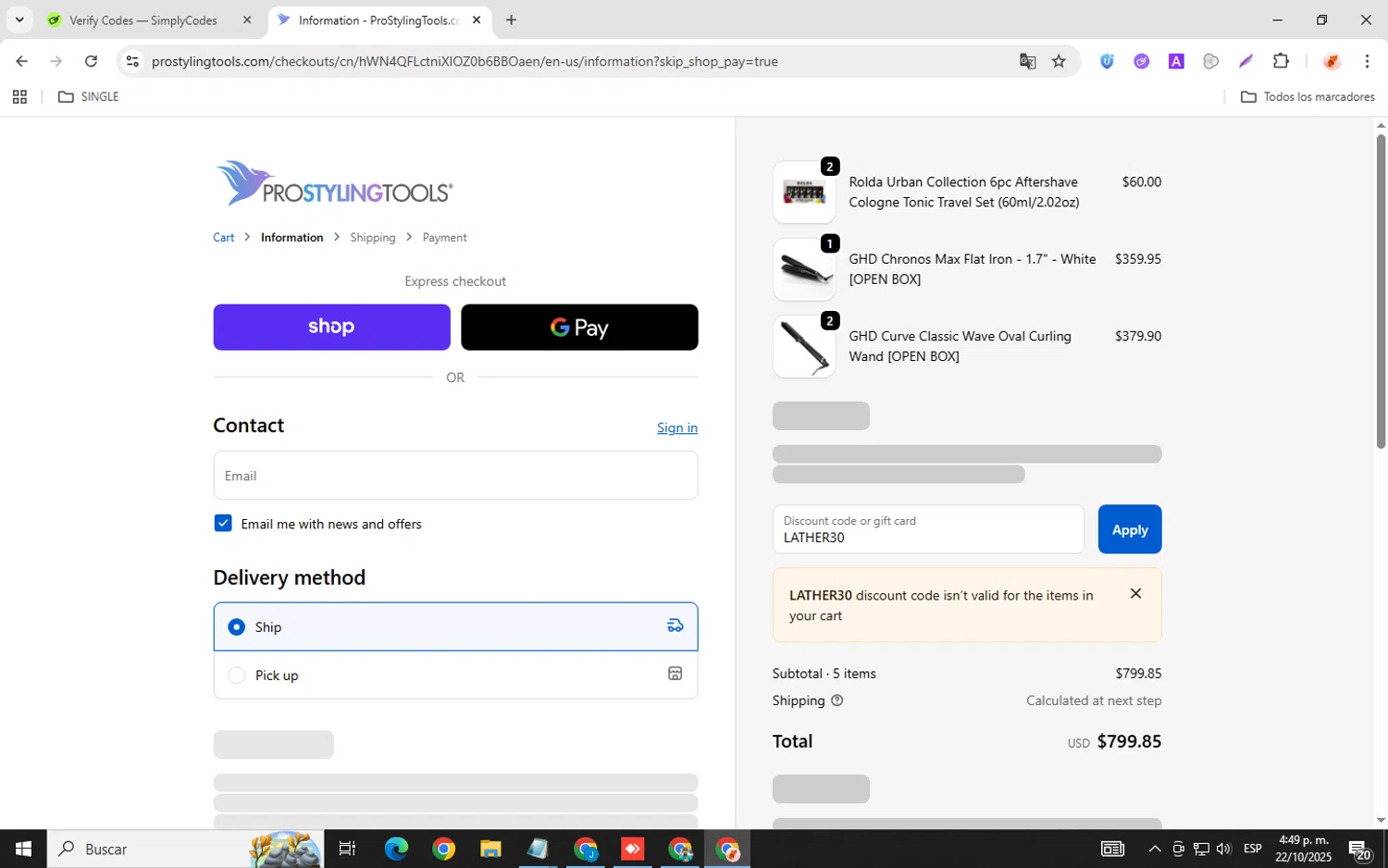Image resolution: width=1388 pixels, height=868 pixels.
Task: Open the Bitwarden shield extension
Action: [1107, 61]
